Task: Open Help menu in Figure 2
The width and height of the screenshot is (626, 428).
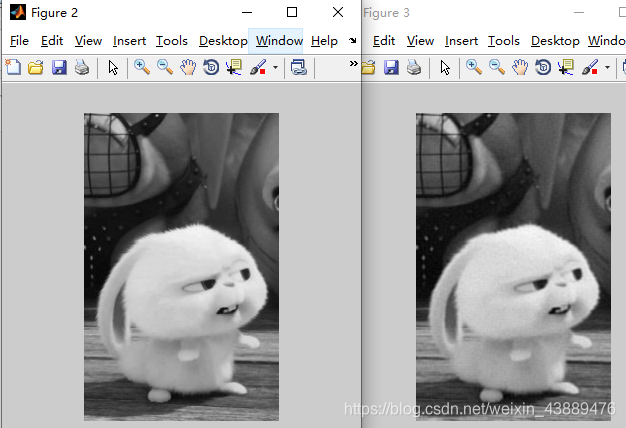Action: 324,41
